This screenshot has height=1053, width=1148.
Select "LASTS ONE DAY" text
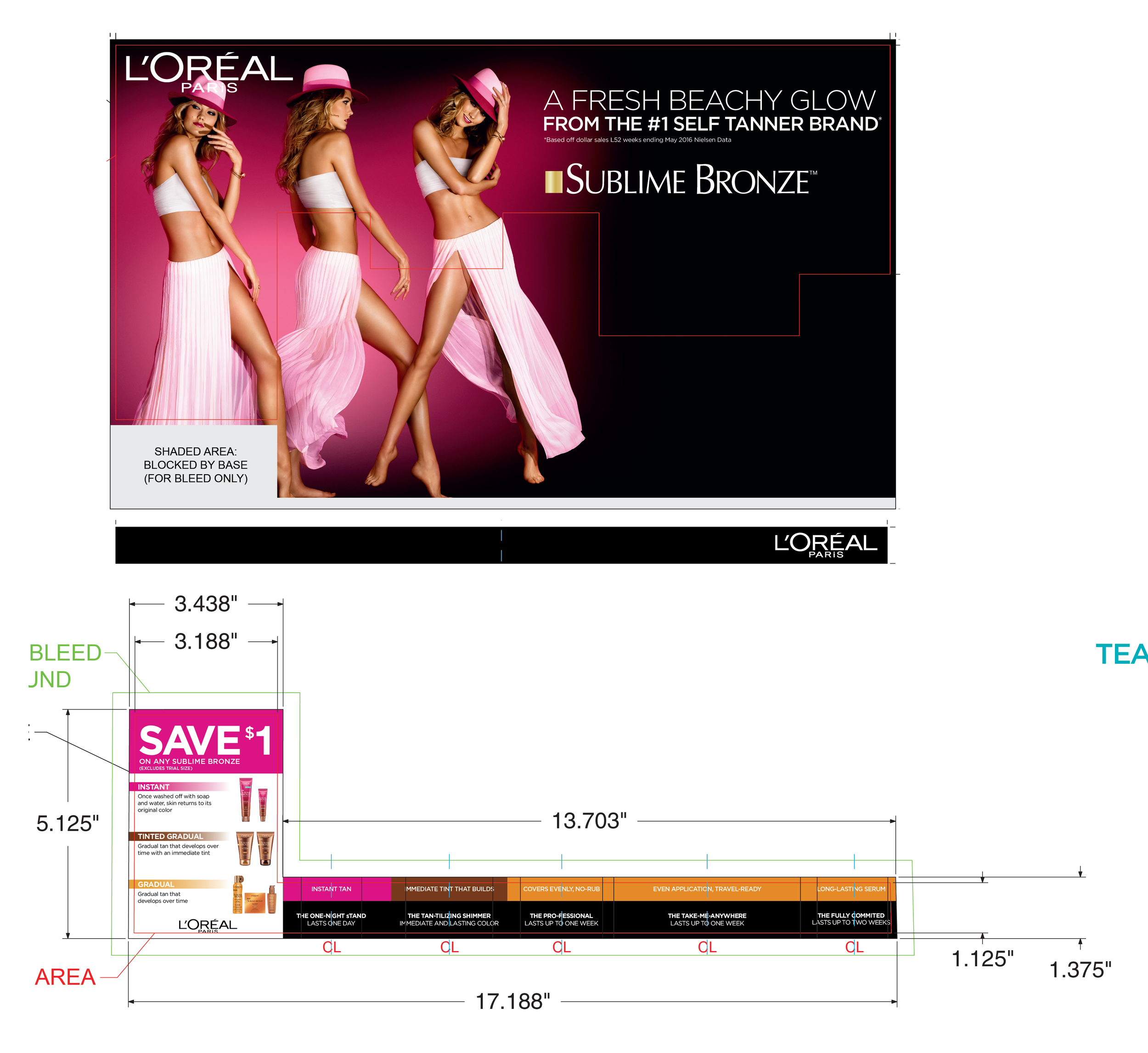pos(331,923)
